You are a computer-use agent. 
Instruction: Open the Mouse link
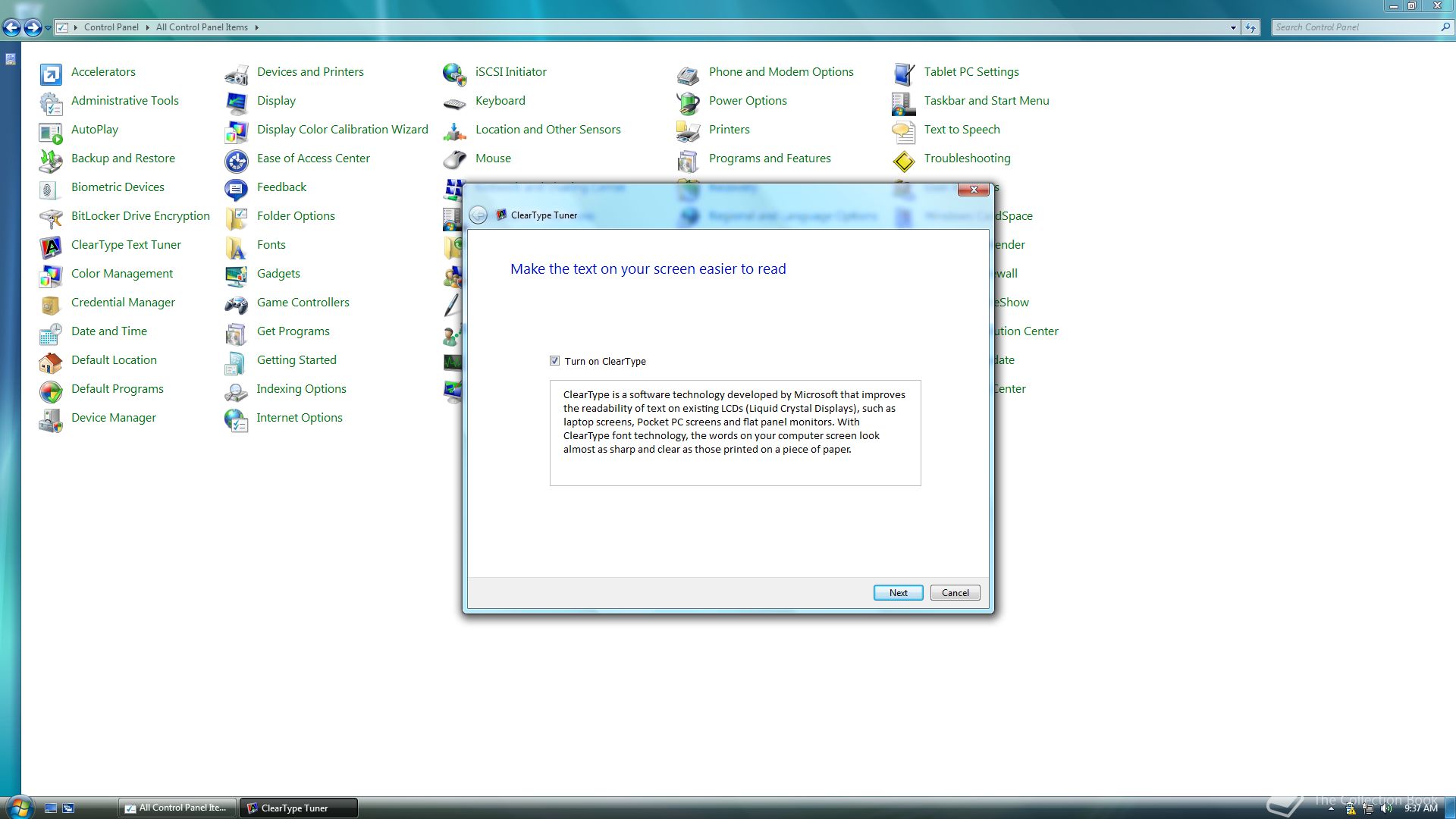493,158
